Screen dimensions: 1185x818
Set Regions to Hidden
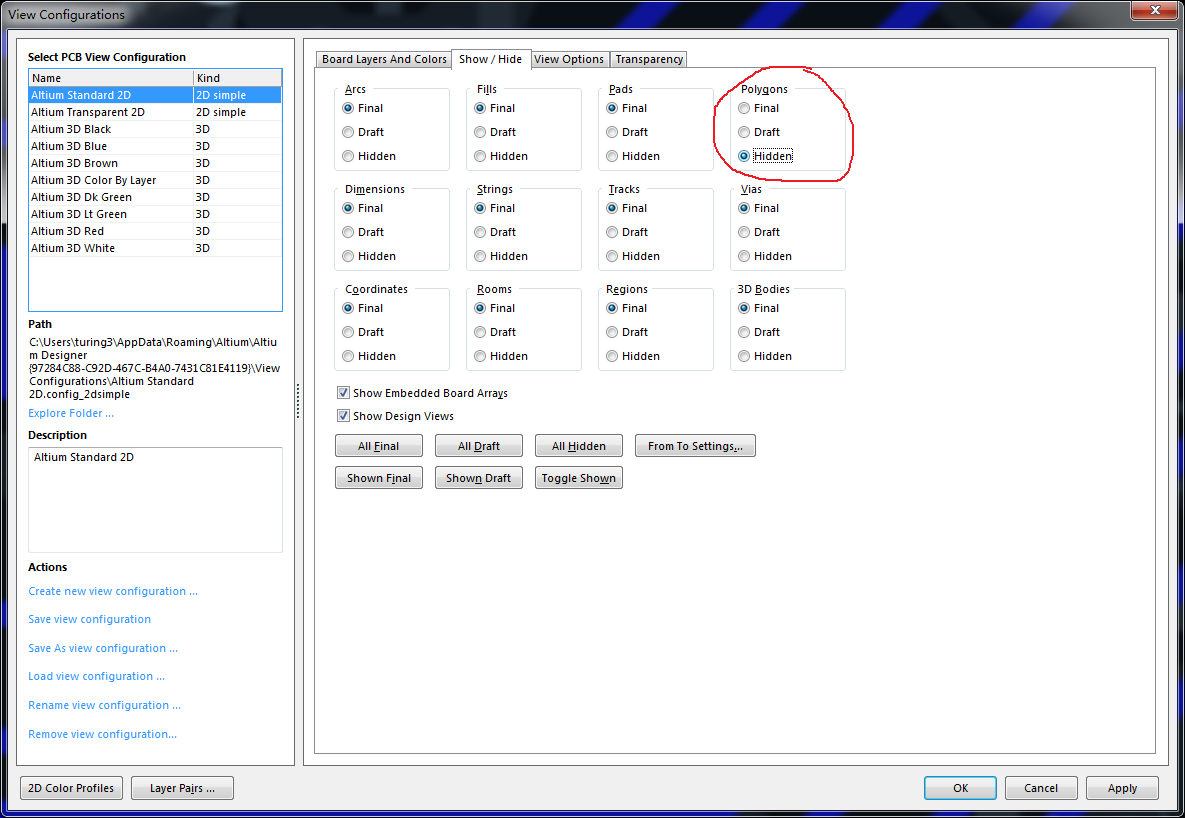tap(612, 356)
